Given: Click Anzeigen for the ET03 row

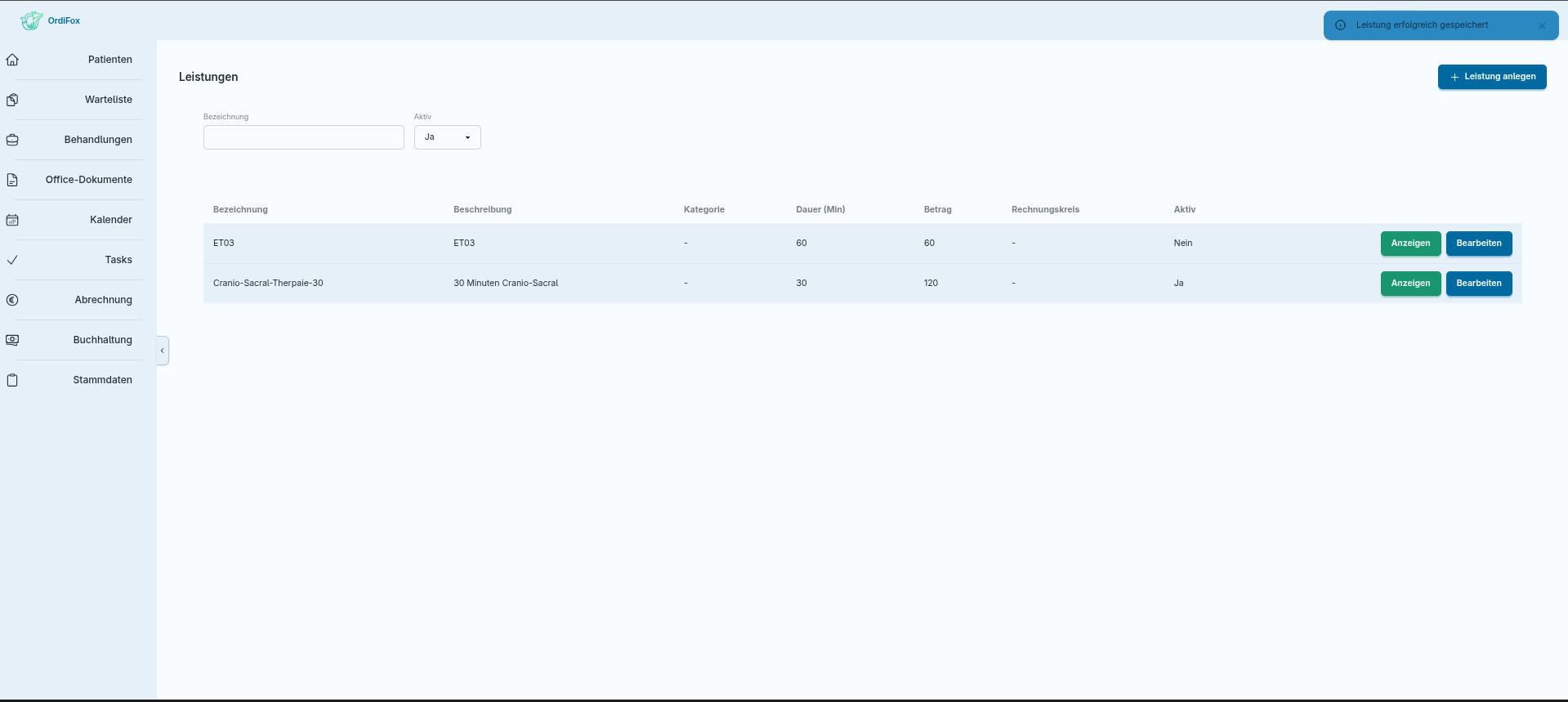Looking at the screenshot, I should coord(1410,244).
